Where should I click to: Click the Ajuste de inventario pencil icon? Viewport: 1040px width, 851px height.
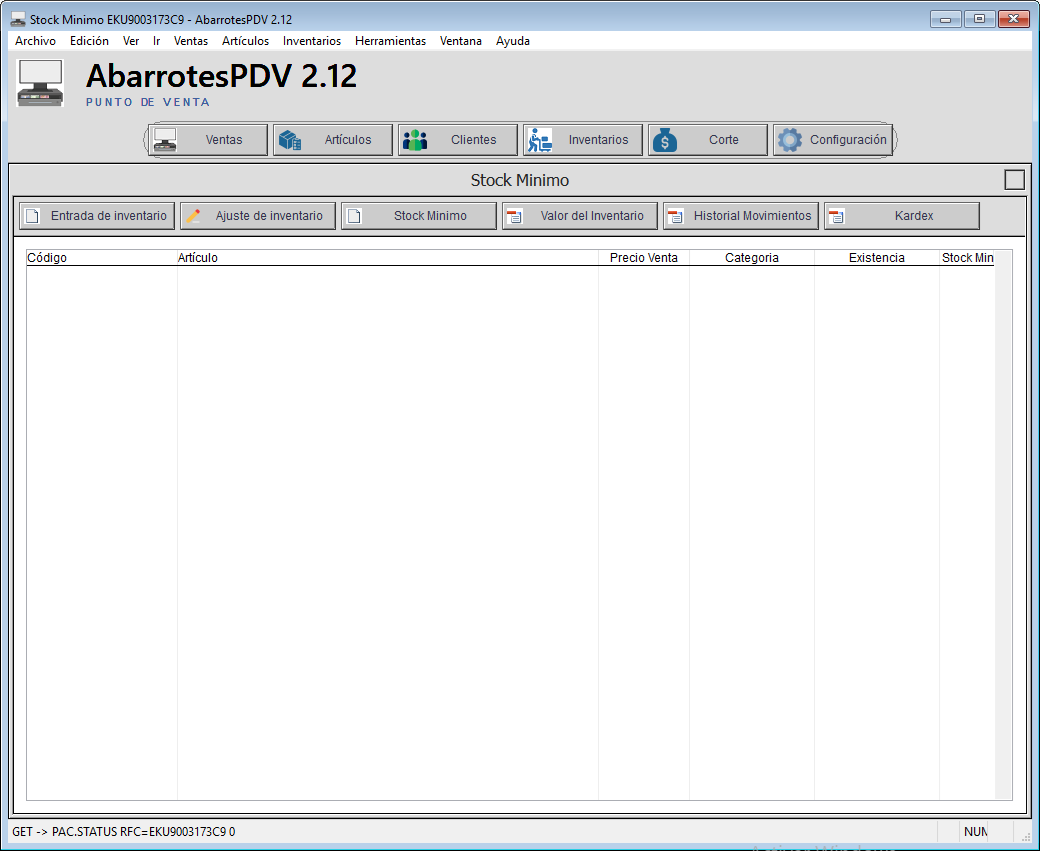(193, 216)
